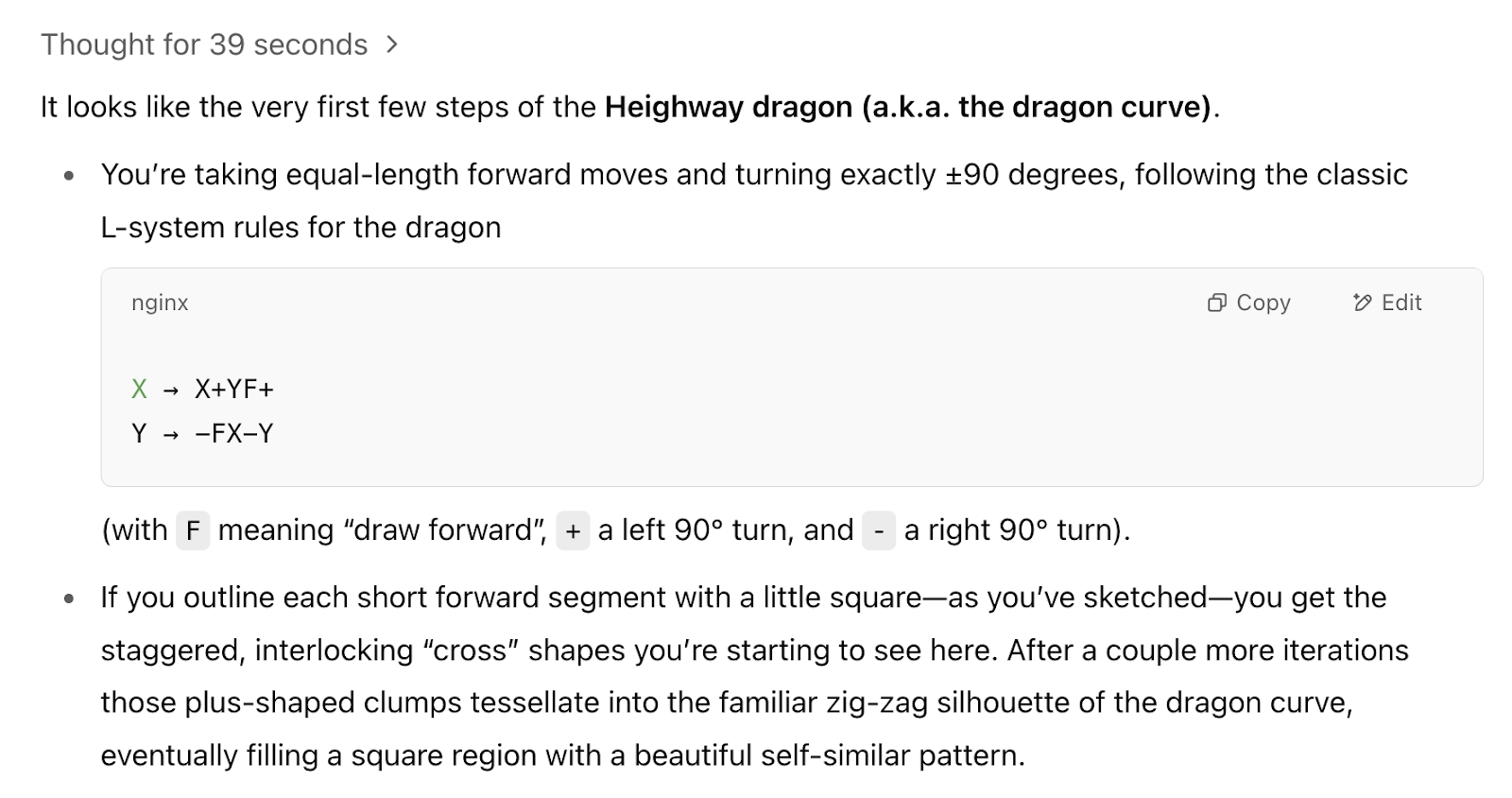Click the "L-system rules for the dragon" line
The image size is (1512, 798).
point(301,228)
